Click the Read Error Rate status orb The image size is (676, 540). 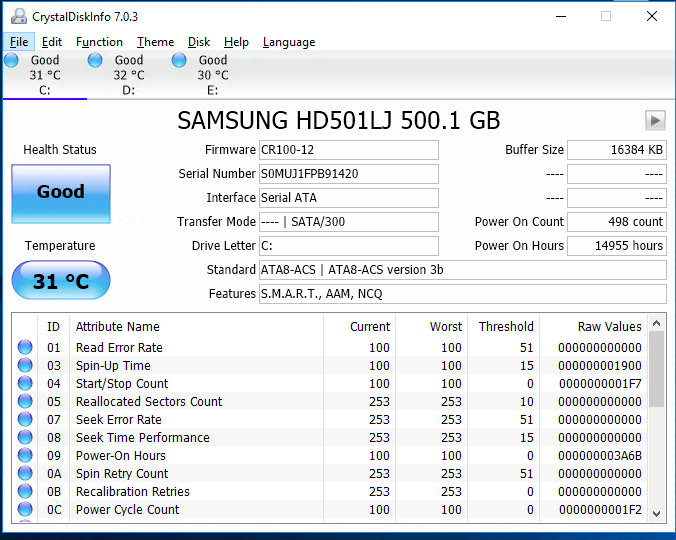[x=25, y=348]
